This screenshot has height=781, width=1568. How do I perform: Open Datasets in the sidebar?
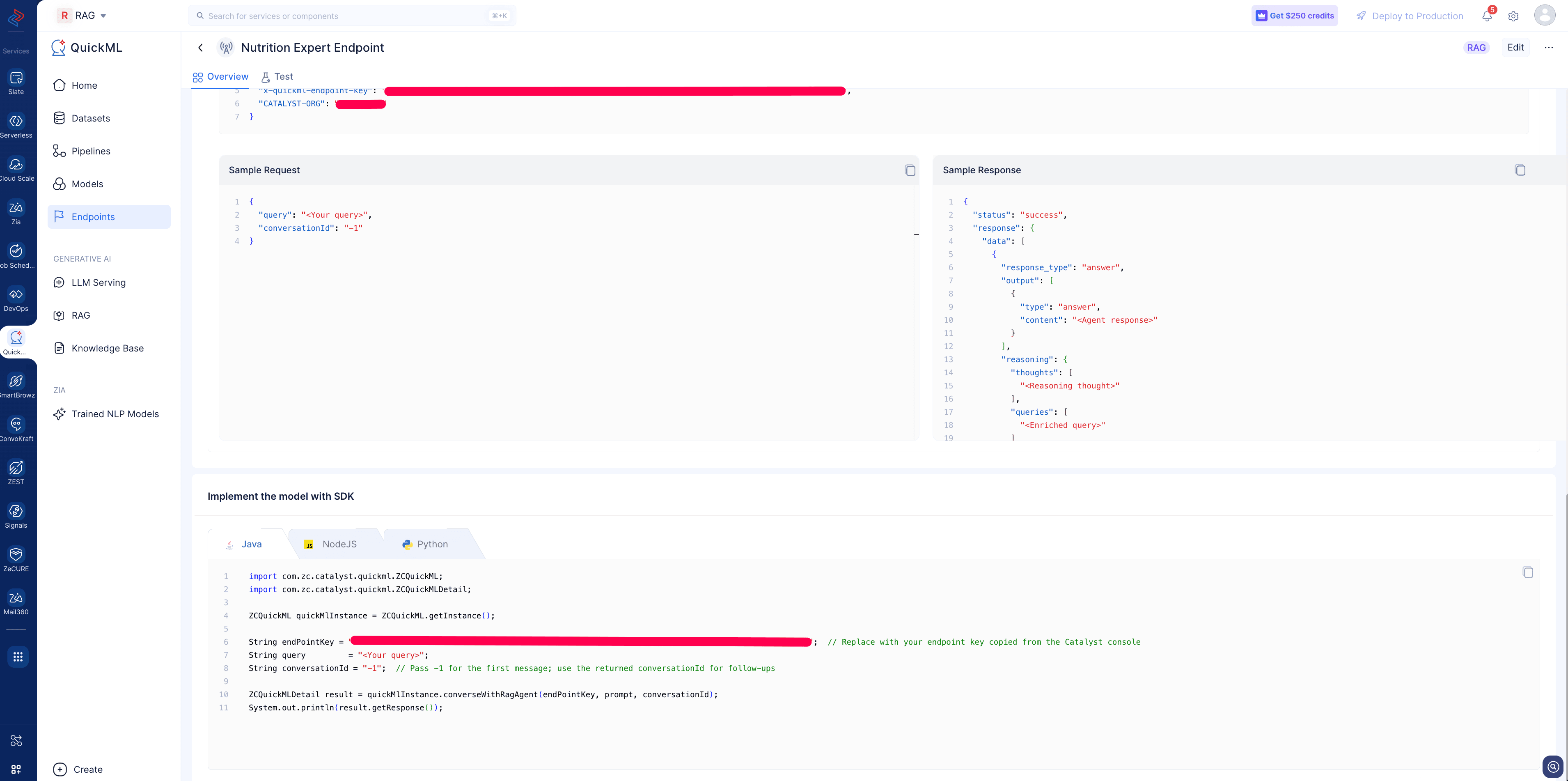point(109,118)
